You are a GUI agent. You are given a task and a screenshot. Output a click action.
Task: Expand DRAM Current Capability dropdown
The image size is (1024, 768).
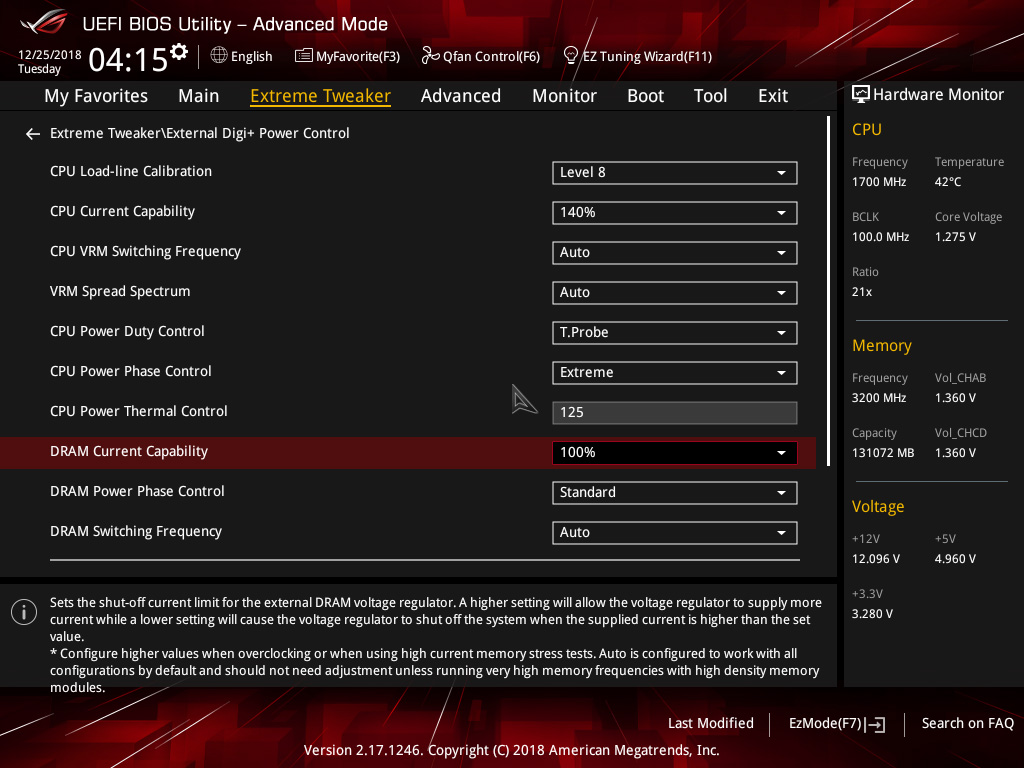675,453
